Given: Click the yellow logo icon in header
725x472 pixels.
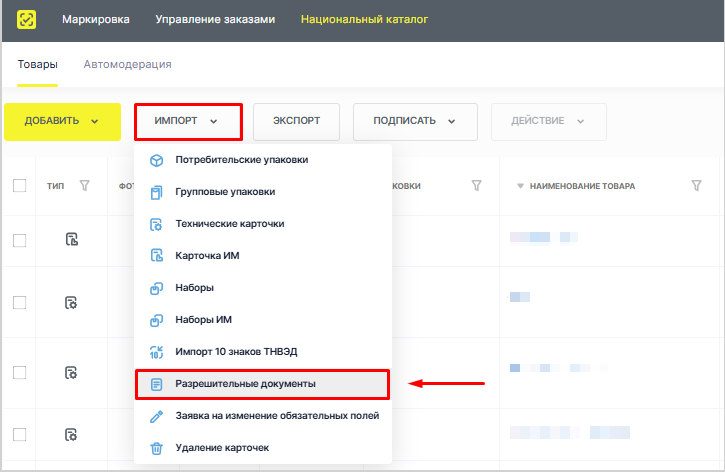Looking at the screenshot, I should tap(26, 19).
